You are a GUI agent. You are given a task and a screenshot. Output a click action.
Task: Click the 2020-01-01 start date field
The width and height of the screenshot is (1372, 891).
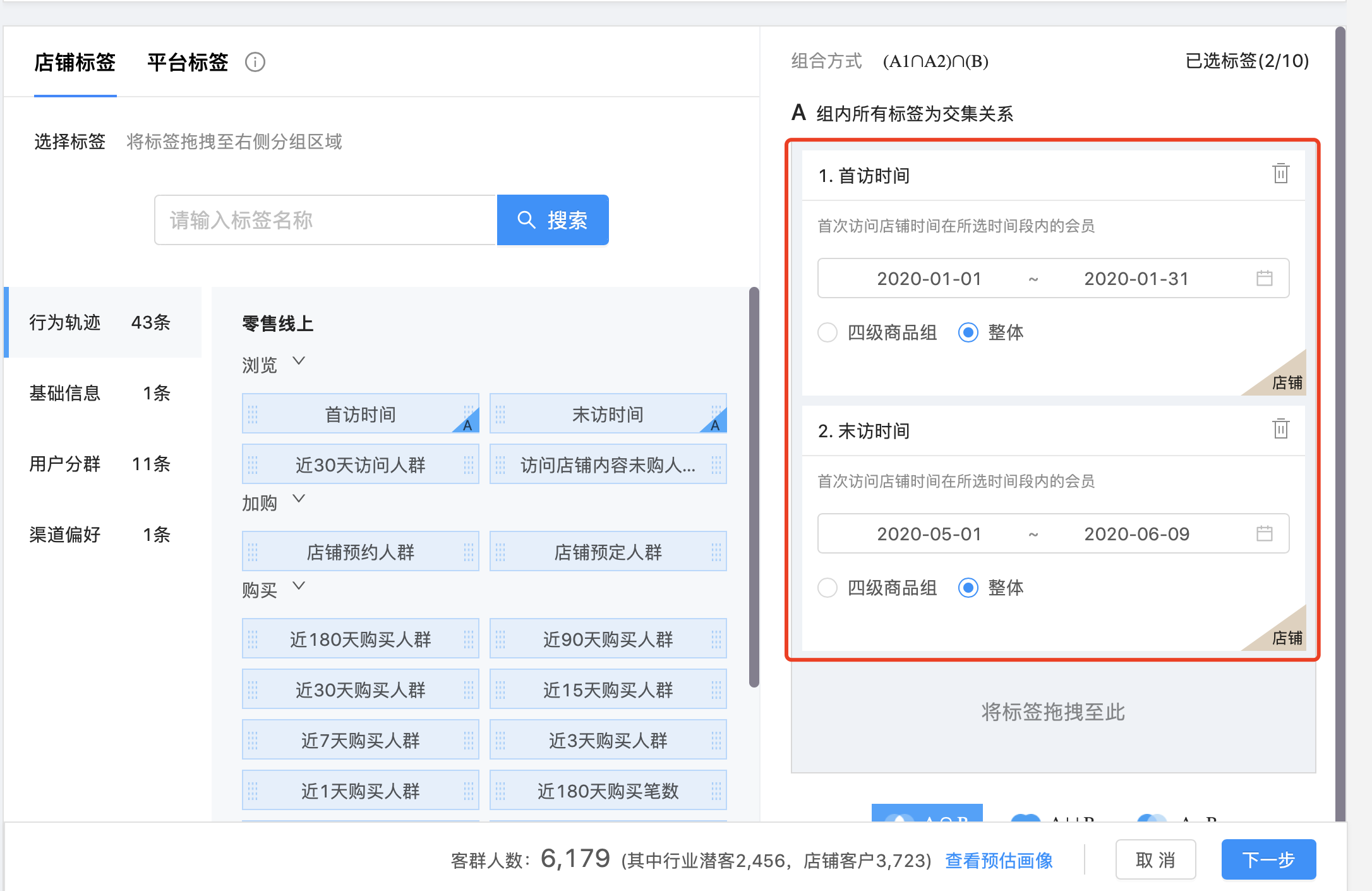[x=929, y=279]
